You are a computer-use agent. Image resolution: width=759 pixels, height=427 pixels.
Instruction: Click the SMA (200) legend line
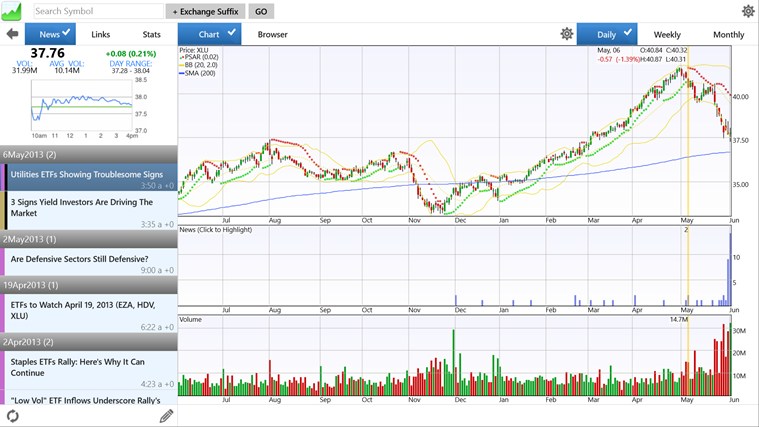183,73
